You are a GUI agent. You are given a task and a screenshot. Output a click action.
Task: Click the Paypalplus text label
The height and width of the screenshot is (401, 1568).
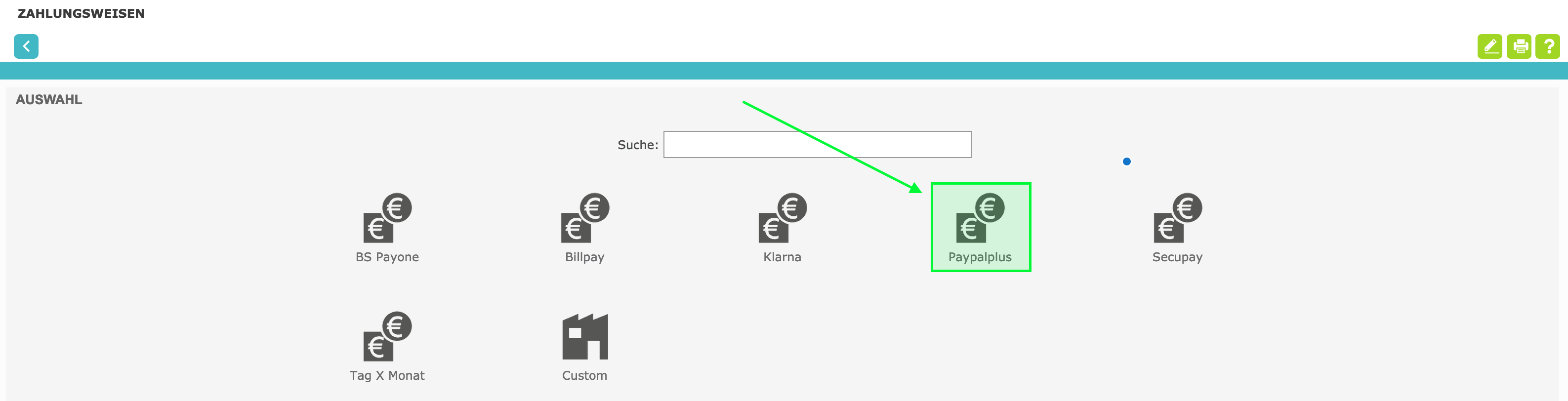[x=980, y=257]
